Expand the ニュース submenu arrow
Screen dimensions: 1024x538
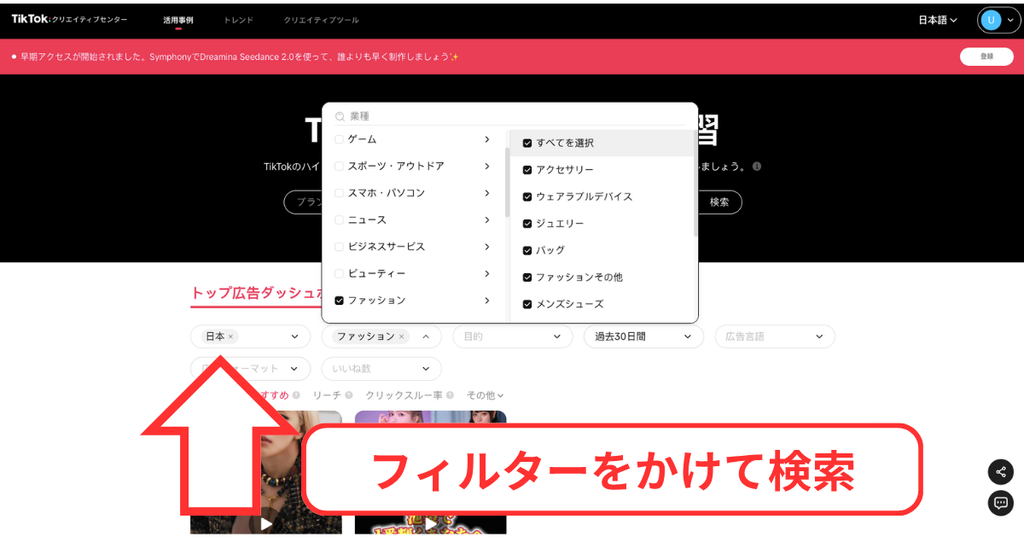pos(487,219)
